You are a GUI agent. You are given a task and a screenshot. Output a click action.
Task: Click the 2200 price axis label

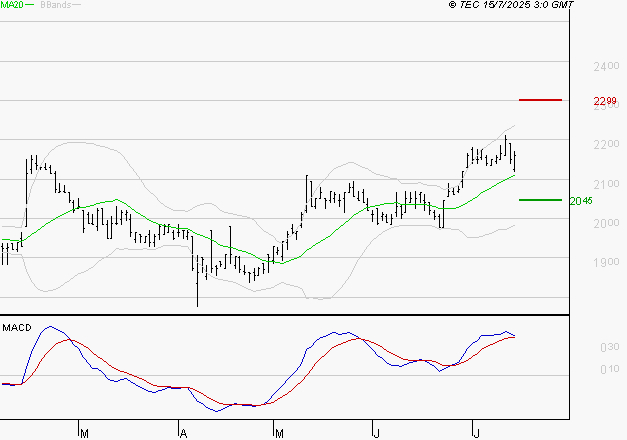[x=604, y=145]
